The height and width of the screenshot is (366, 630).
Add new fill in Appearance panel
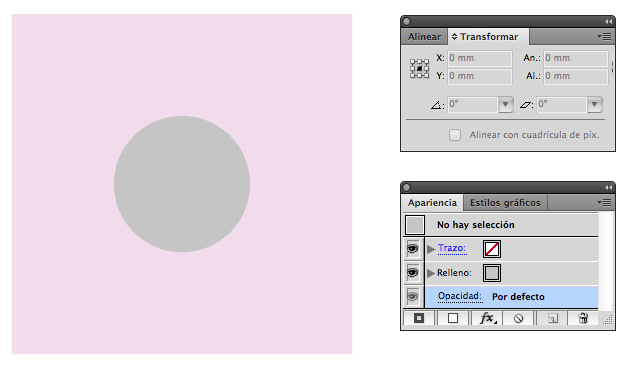click(x=453, y=318)
